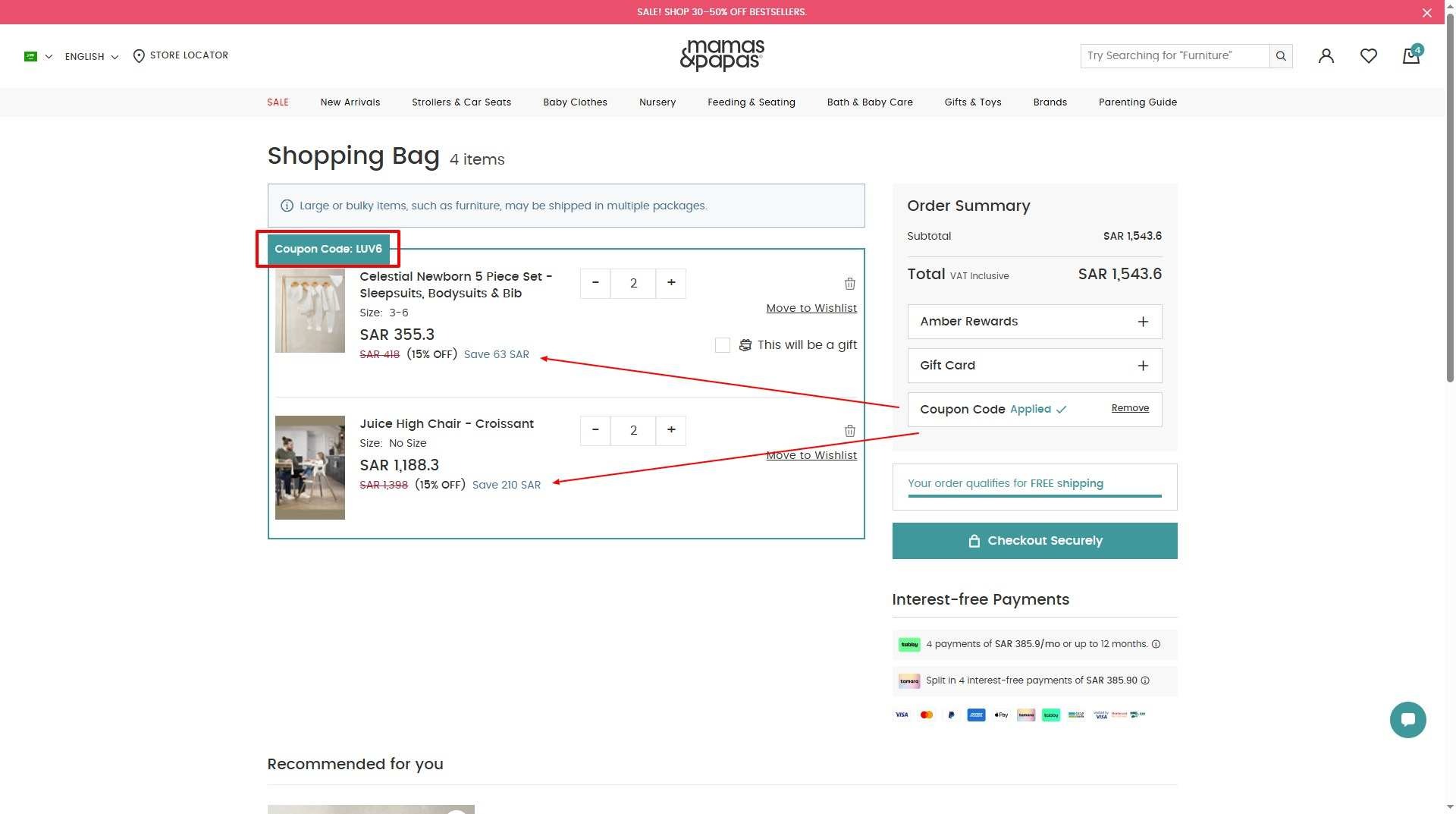Open the account profile icon
Viewport: 1456px width, 814px height.
pyautogui.click(x=1326, y=55)
